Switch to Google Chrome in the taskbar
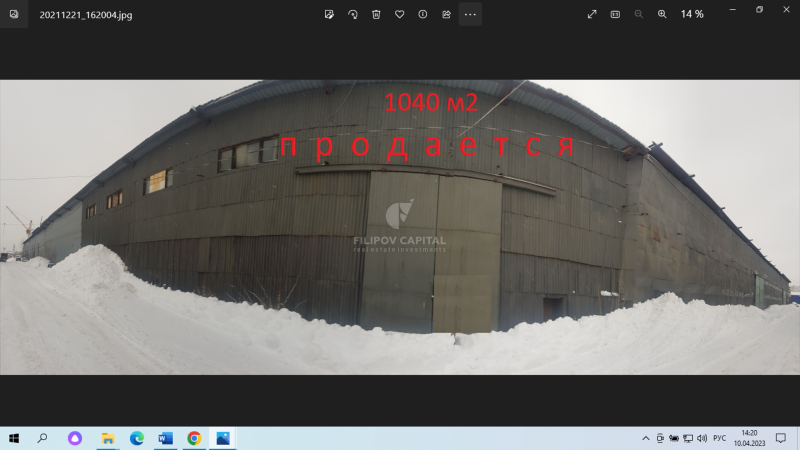Viewport: 800px width, 450px height. 194,438
